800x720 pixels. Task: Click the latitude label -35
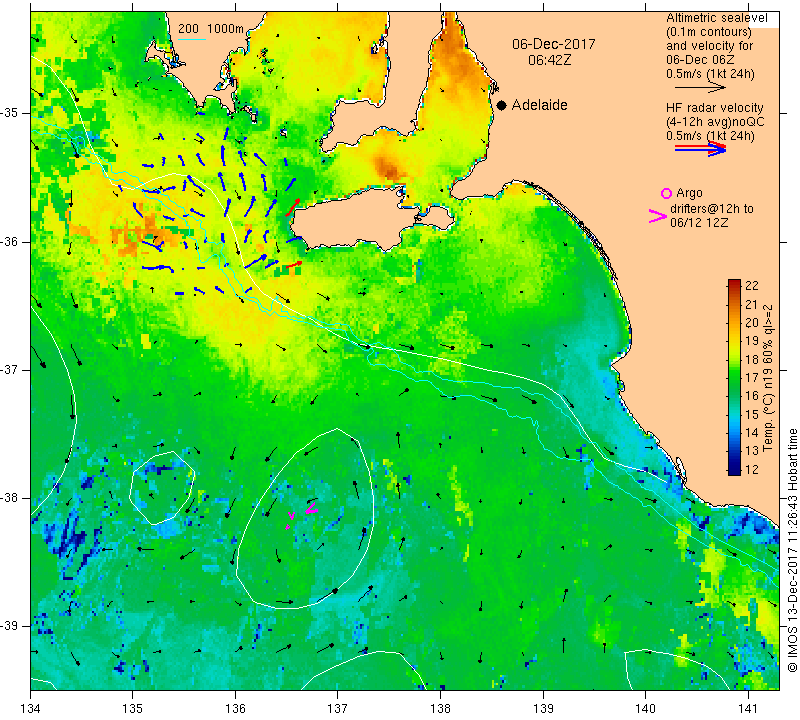(10, 113)
